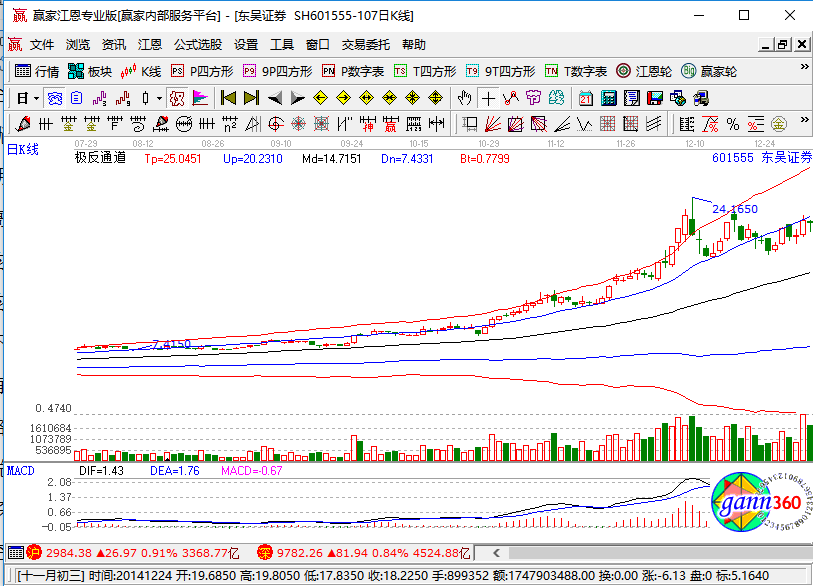Open the T四方形 tool
This screenshot has width=813, height=586.
pyautogui.click(x=425, y=71)
